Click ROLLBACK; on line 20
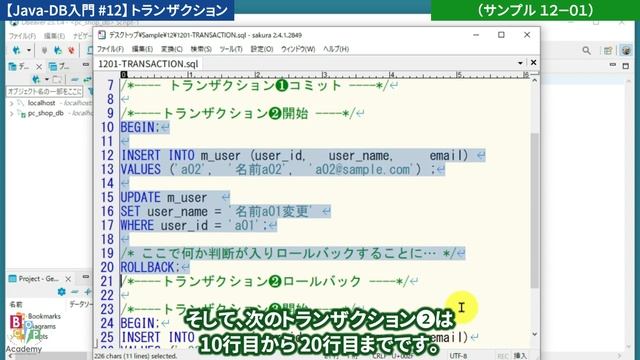 point(150,267)
